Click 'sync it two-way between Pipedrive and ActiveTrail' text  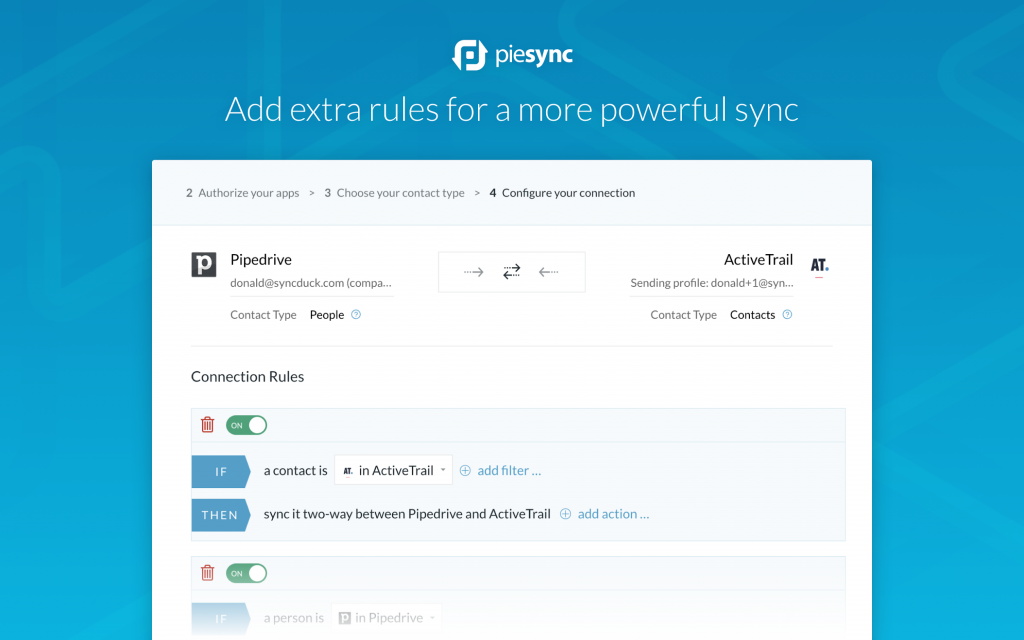click(x=407, y=514)
